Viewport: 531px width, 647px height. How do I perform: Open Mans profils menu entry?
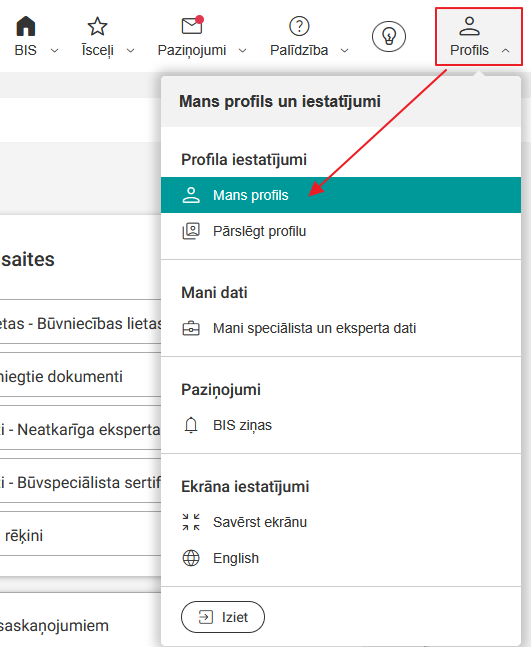(341, 195)
